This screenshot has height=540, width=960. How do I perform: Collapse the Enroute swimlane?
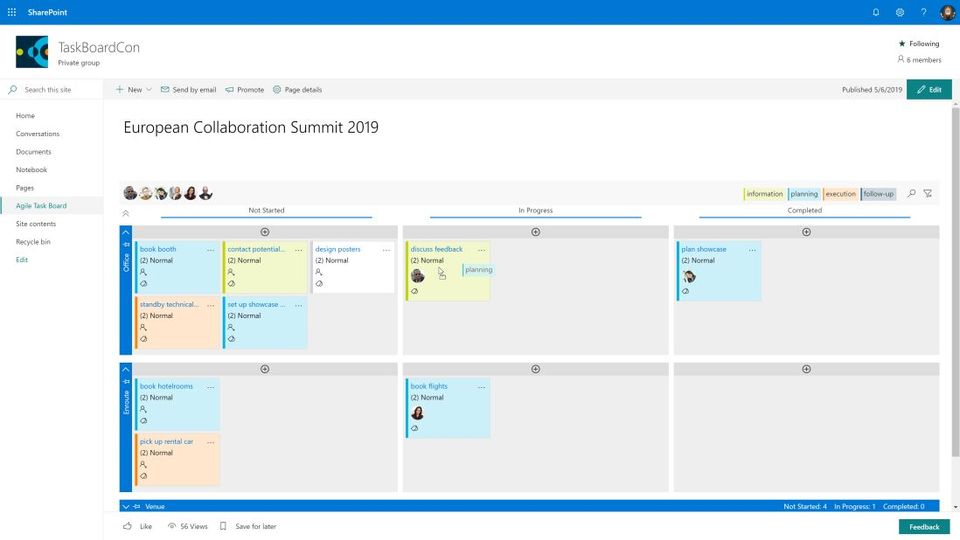click(126, 370)
